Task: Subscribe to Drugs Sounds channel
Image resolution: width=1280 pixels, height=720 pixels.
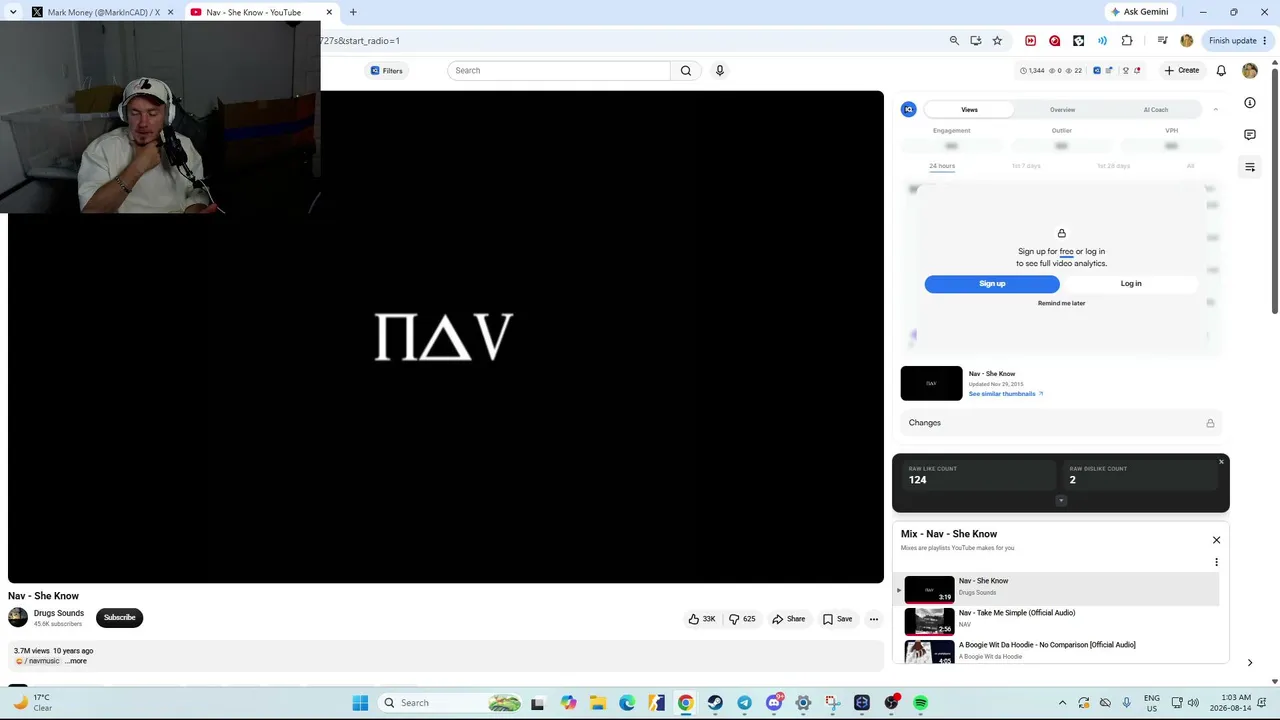Action: [x=119, y=618]
